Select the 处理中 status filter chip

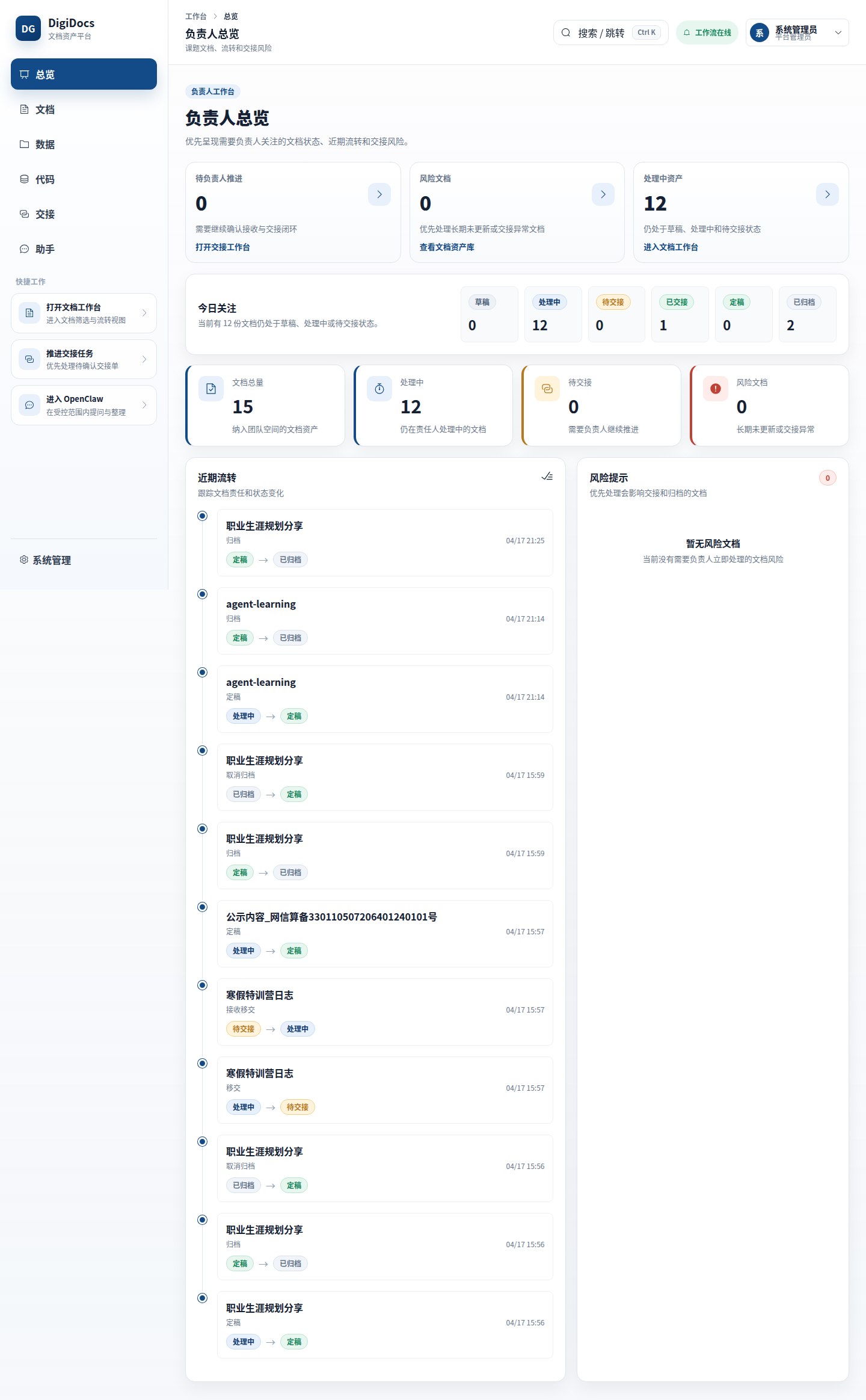click(550, 302)
